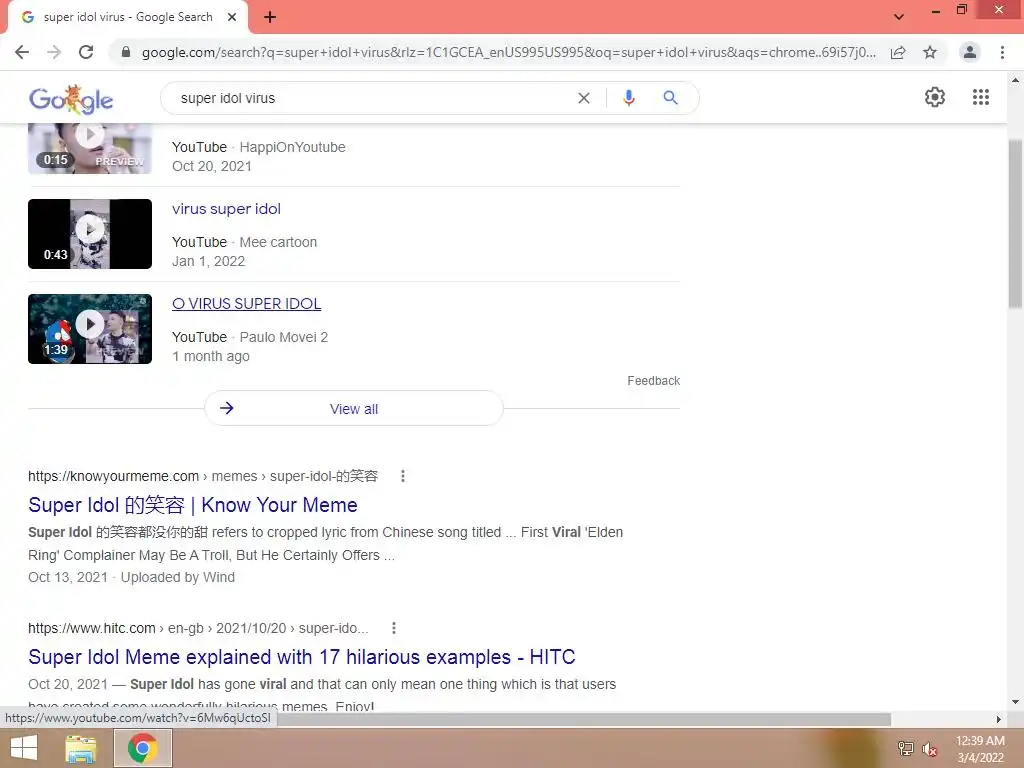1024x768 pixels.
Task: Open the 'virus super idol' video link
Action: [x=226, y=209]
